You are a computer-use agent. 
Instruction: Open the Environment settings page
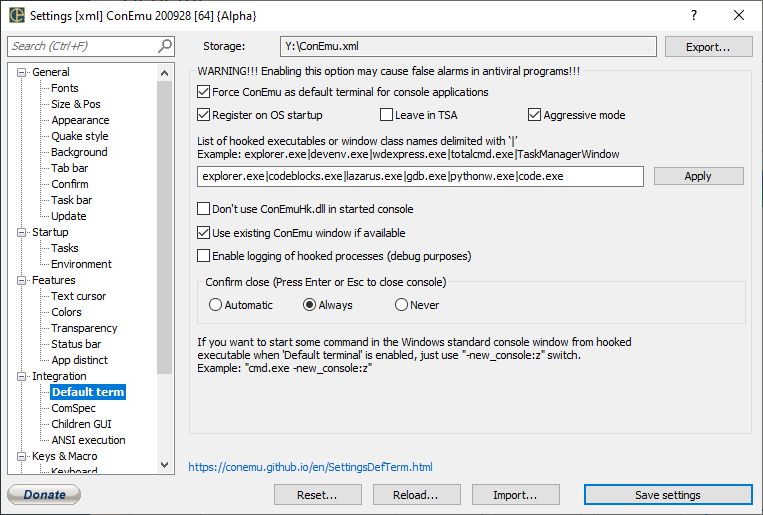pos(81,264)
